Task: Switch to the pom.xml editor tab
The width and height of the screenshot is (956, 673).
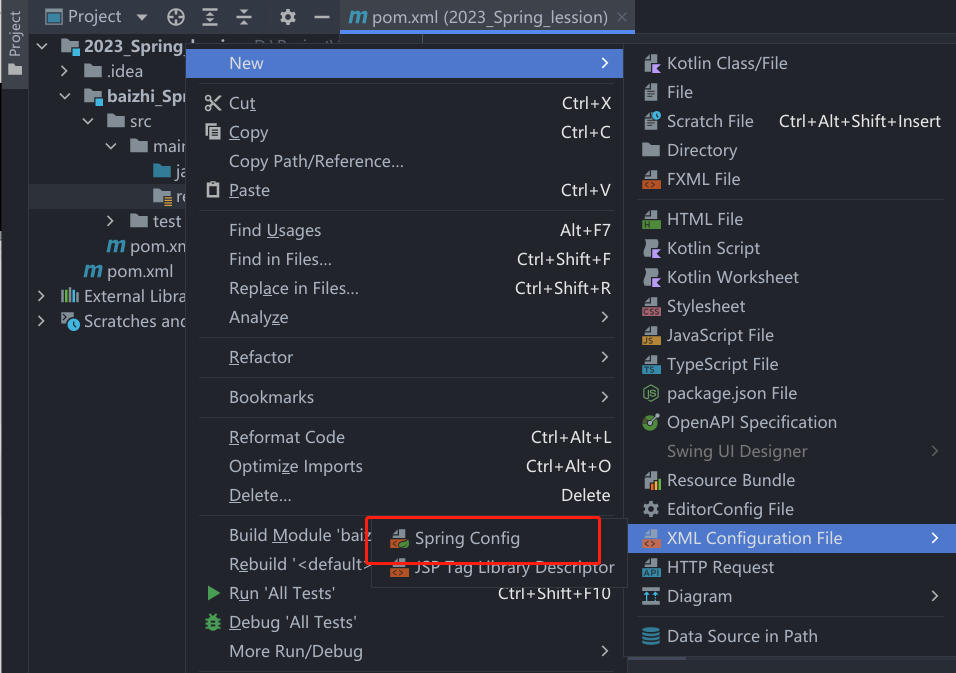Action: [x=479, y=17]
